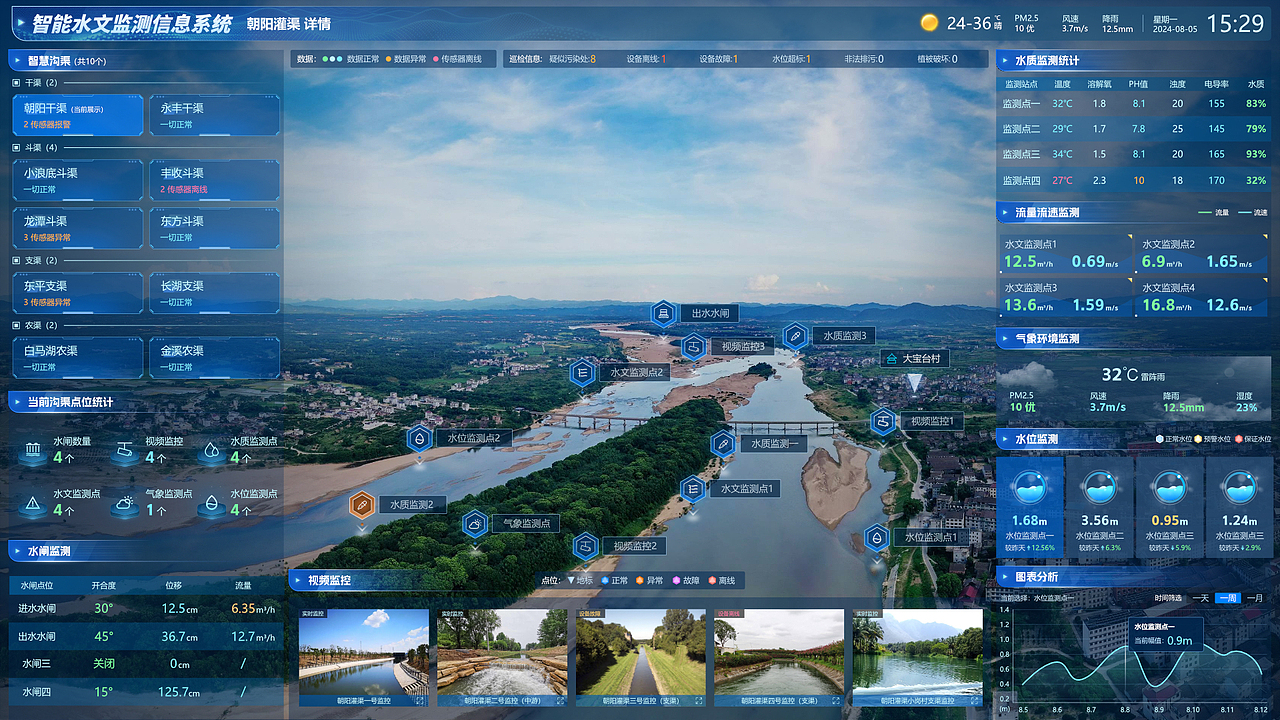This screenshot has height=720, width=1280.
Task: Collapse the 气象环境监测 panel header
Action: 1005,339
